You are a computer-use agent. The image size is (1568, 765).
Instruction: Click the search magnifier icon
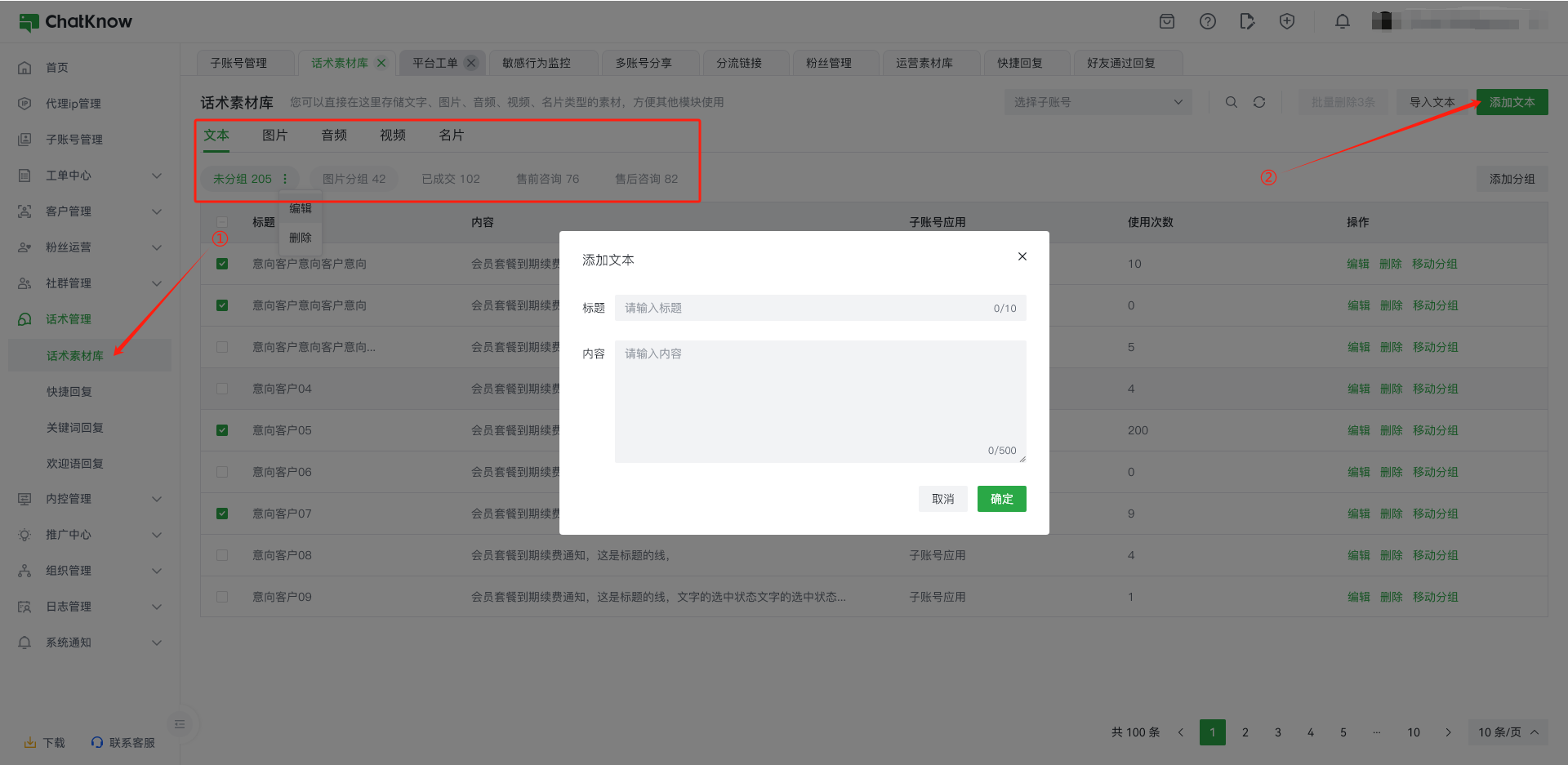[x=1231, y=102]
